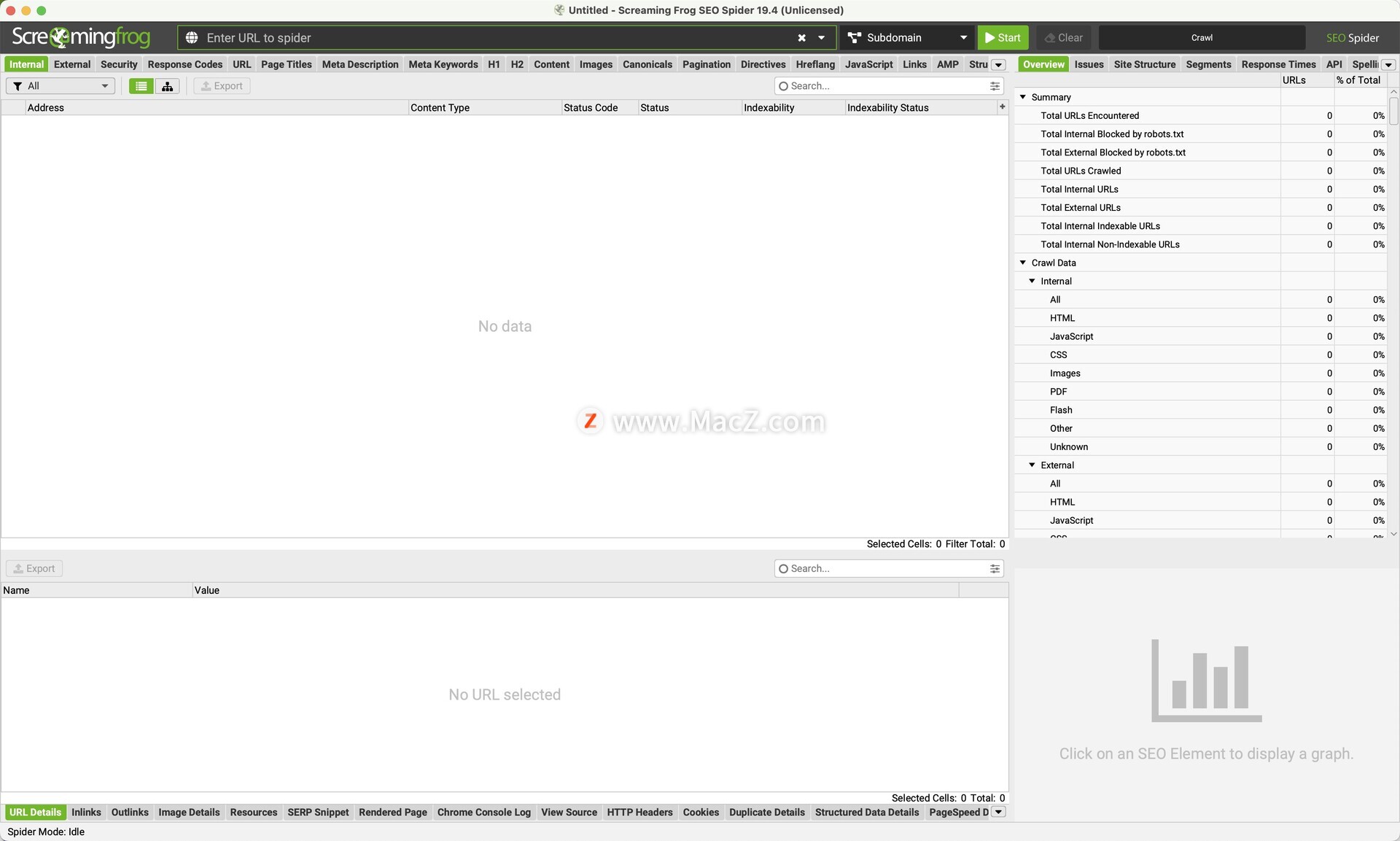Screen dimensions: 1400x841
Task: Open the Response Times tab
Action: (1278, 64)
